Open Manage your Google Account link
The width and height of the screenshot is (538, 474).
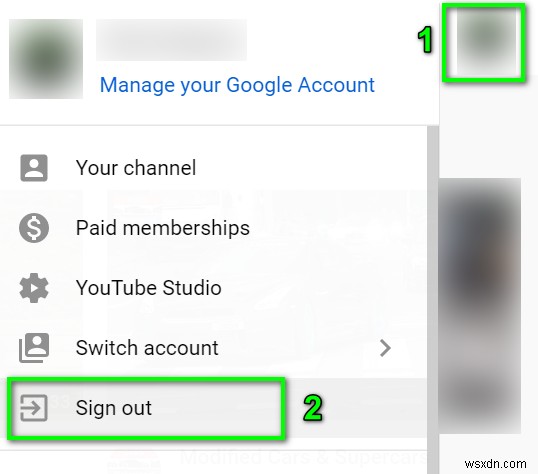(x=237, y=85)
